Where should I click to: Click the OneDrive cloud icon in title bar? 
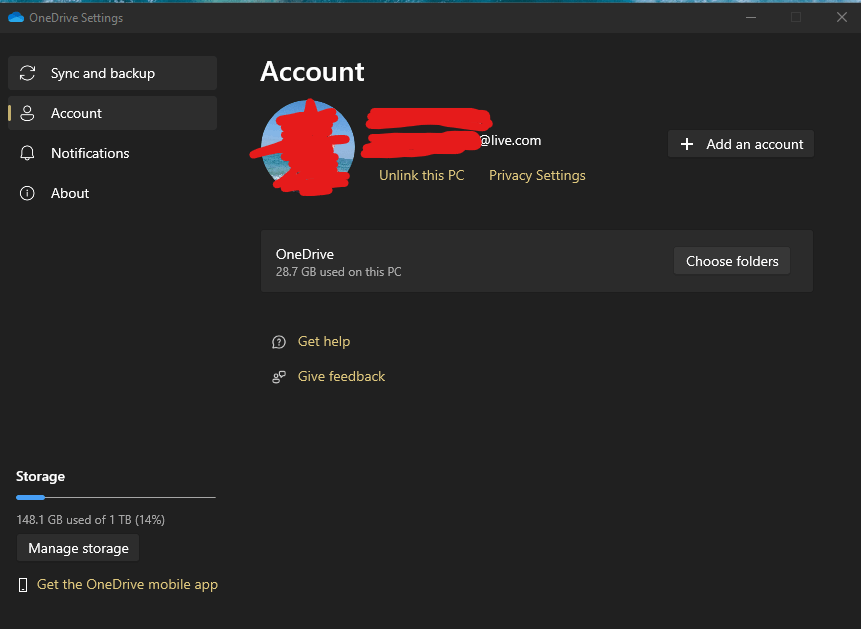(16, 18)
